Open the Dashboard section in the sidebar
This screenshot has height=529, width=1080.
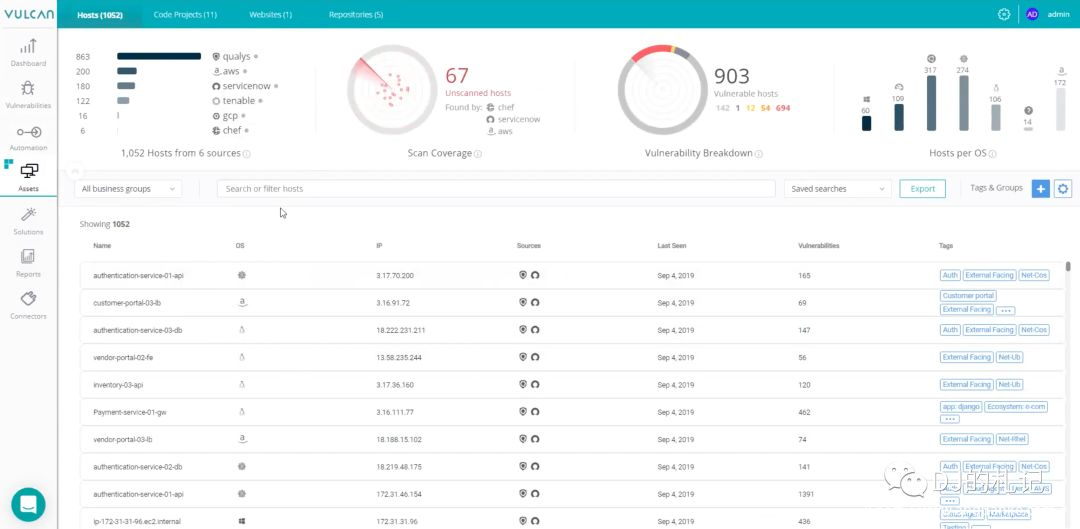[x=28, y=52]
